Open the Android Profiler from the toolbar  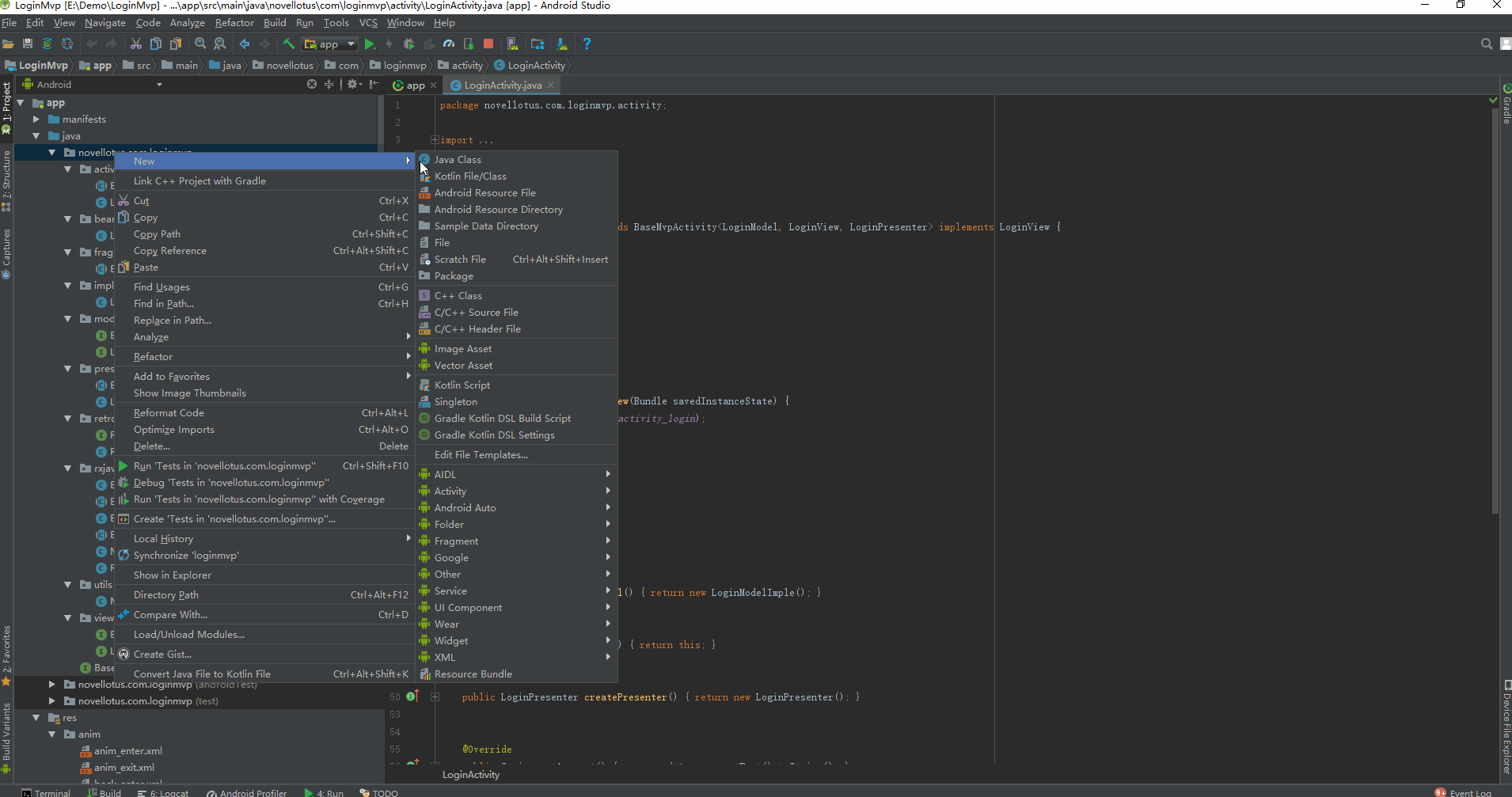[x=447, y=44]
